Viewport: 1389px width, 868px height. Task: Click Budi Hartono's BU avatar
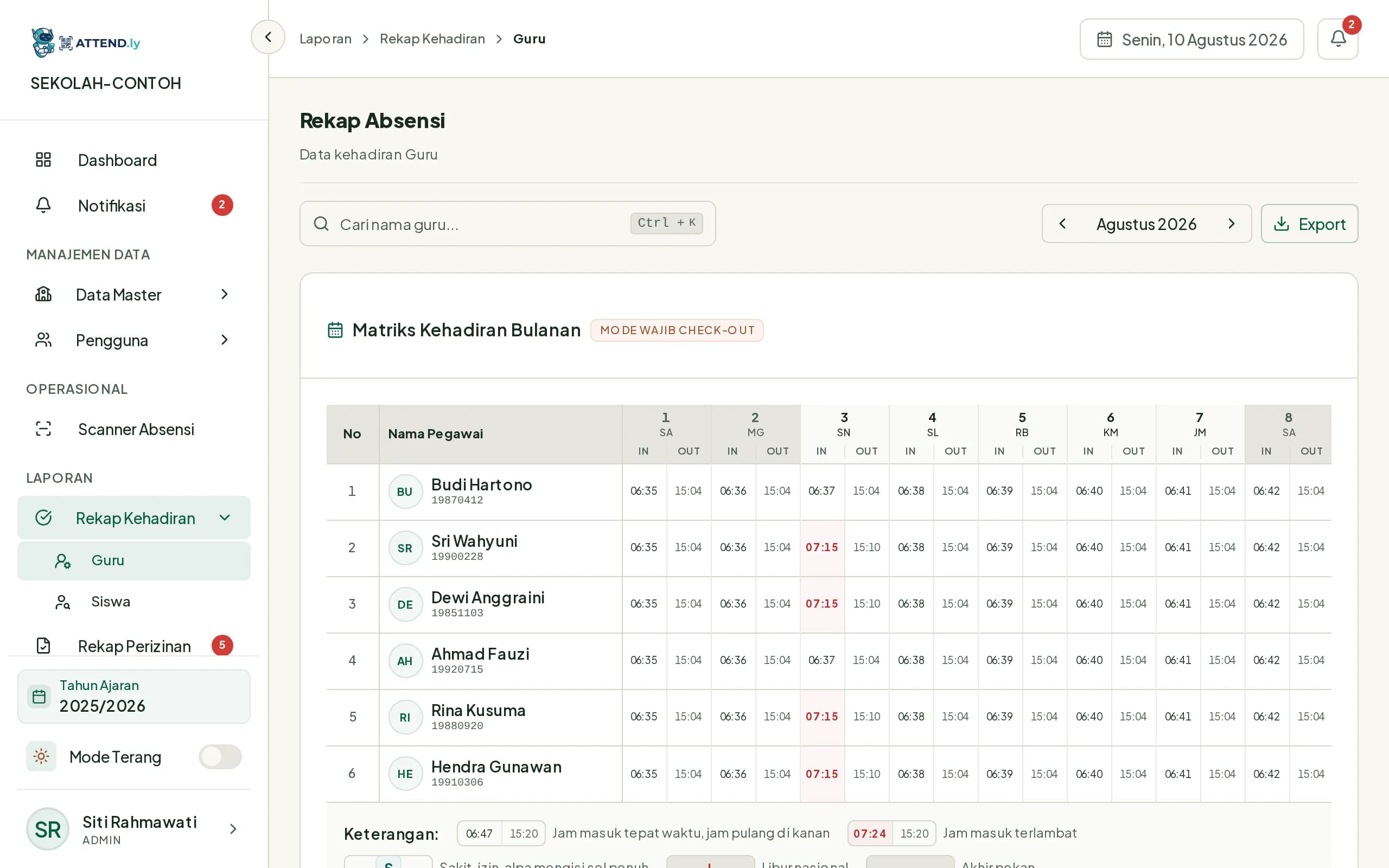click(405, 492)
